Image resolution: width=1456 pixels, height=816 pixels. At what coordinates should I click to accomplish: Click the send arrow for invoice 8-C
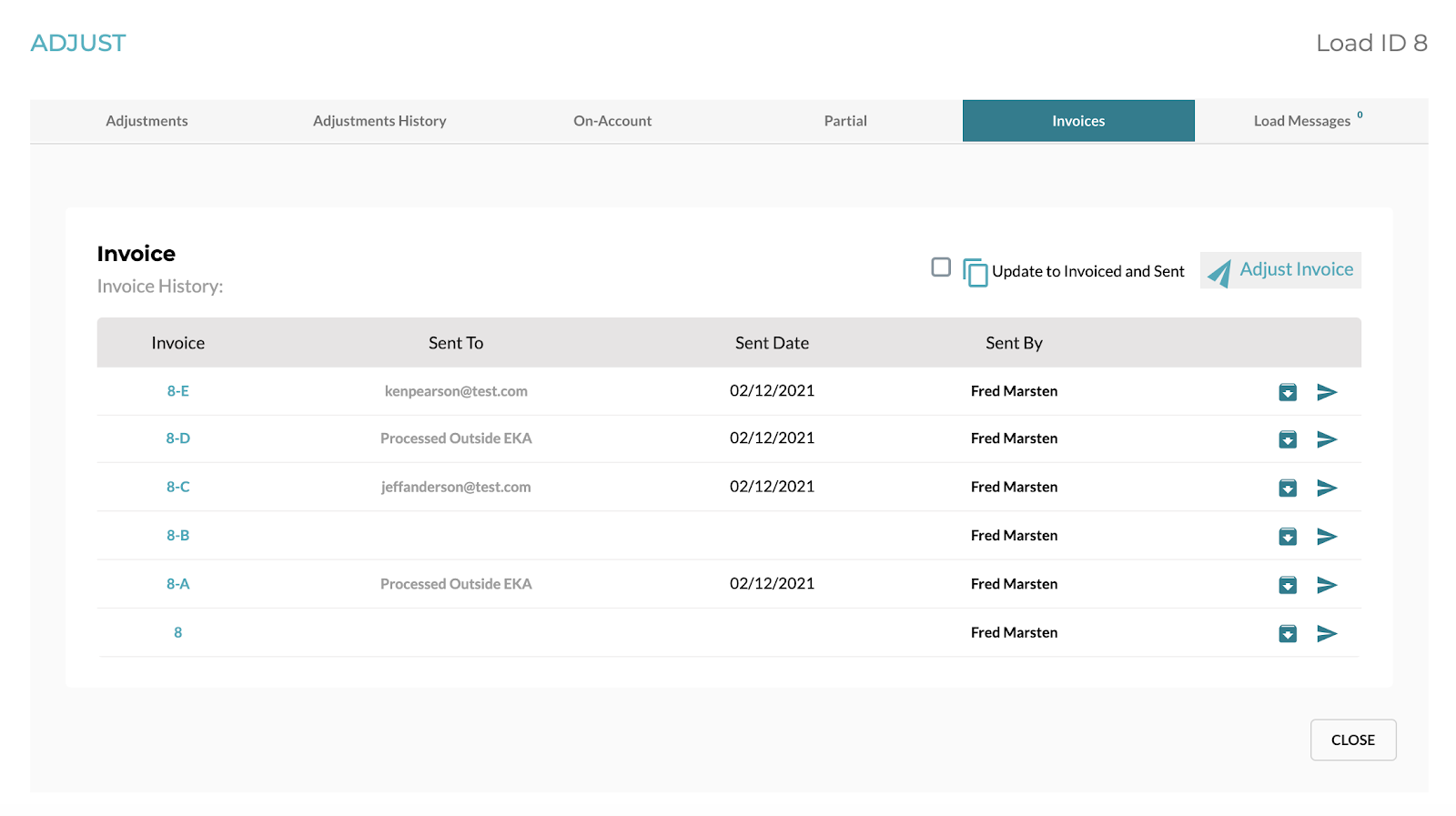click(x=1327, y=488)
